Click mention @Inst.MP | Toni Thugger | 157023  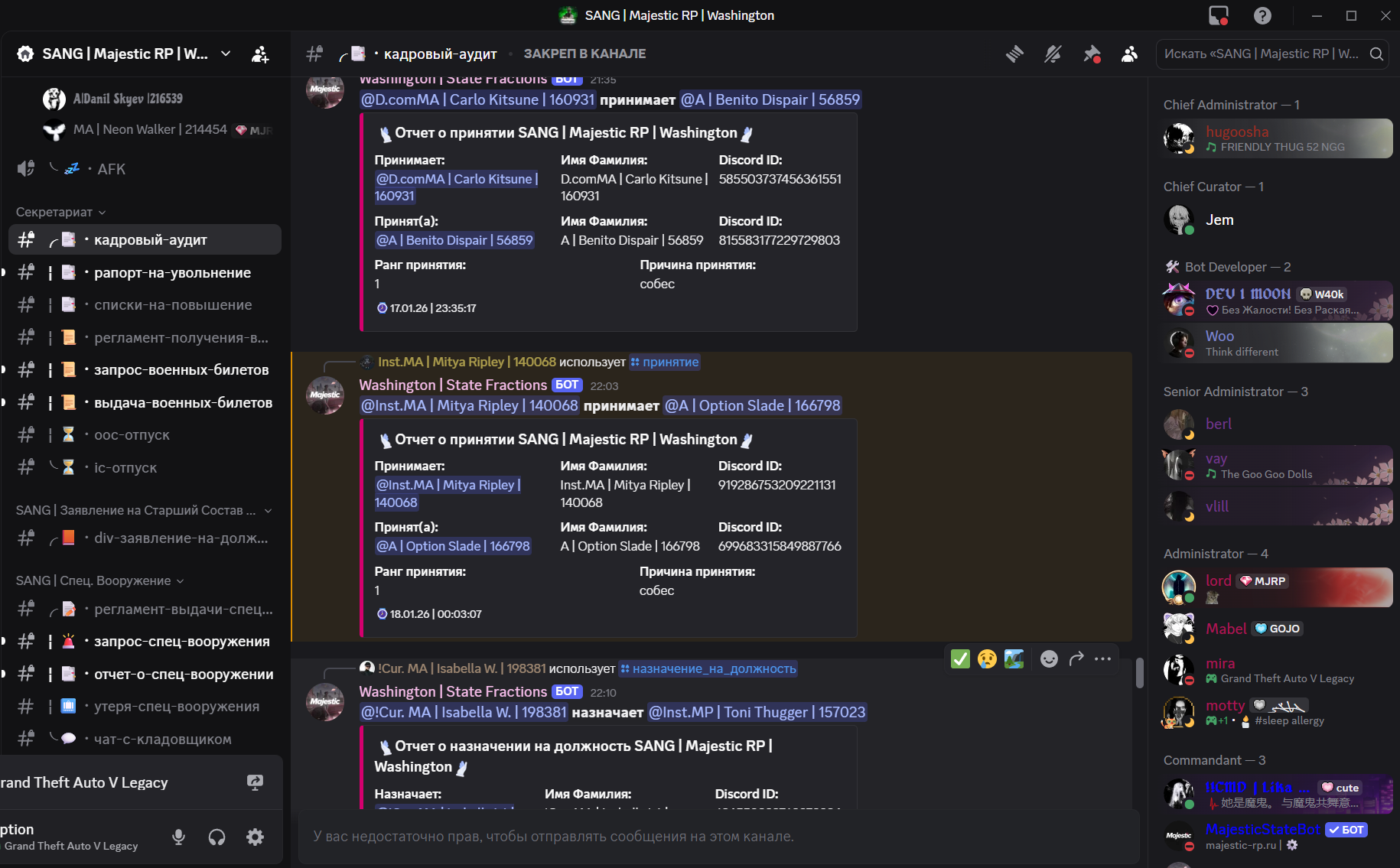point(757,712)
